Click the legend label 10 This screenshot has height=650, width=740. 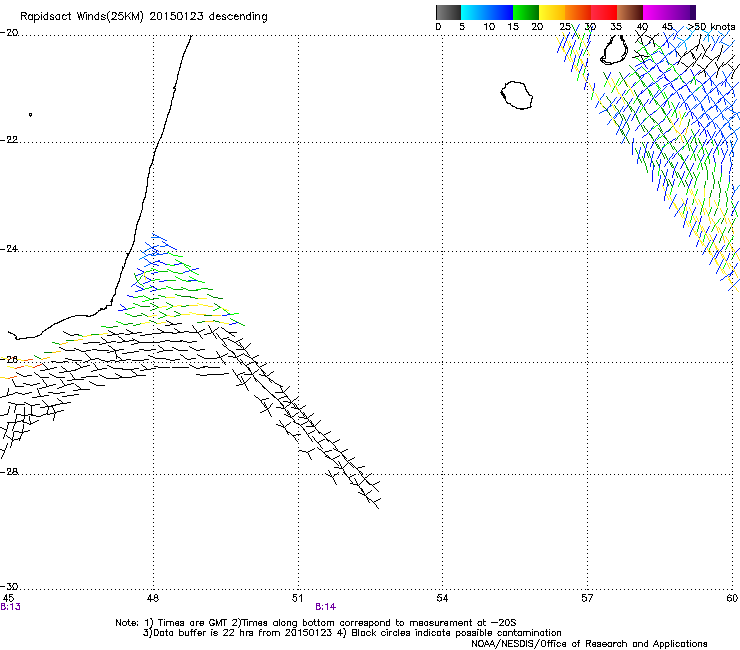point(489,27)
